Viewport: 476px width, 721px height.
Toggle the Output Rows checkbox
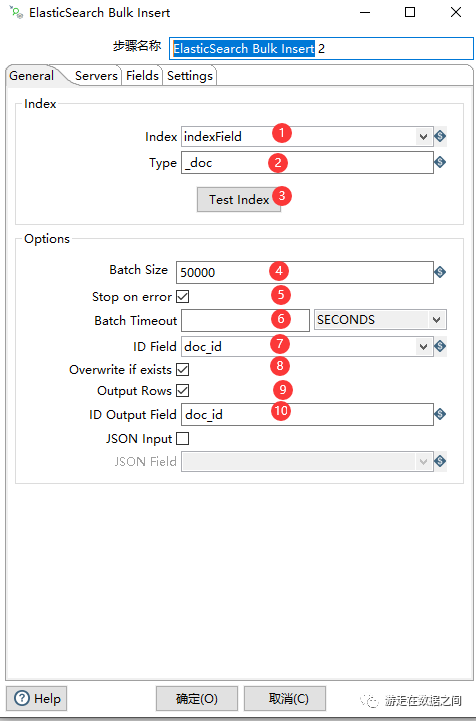(183, 390)
